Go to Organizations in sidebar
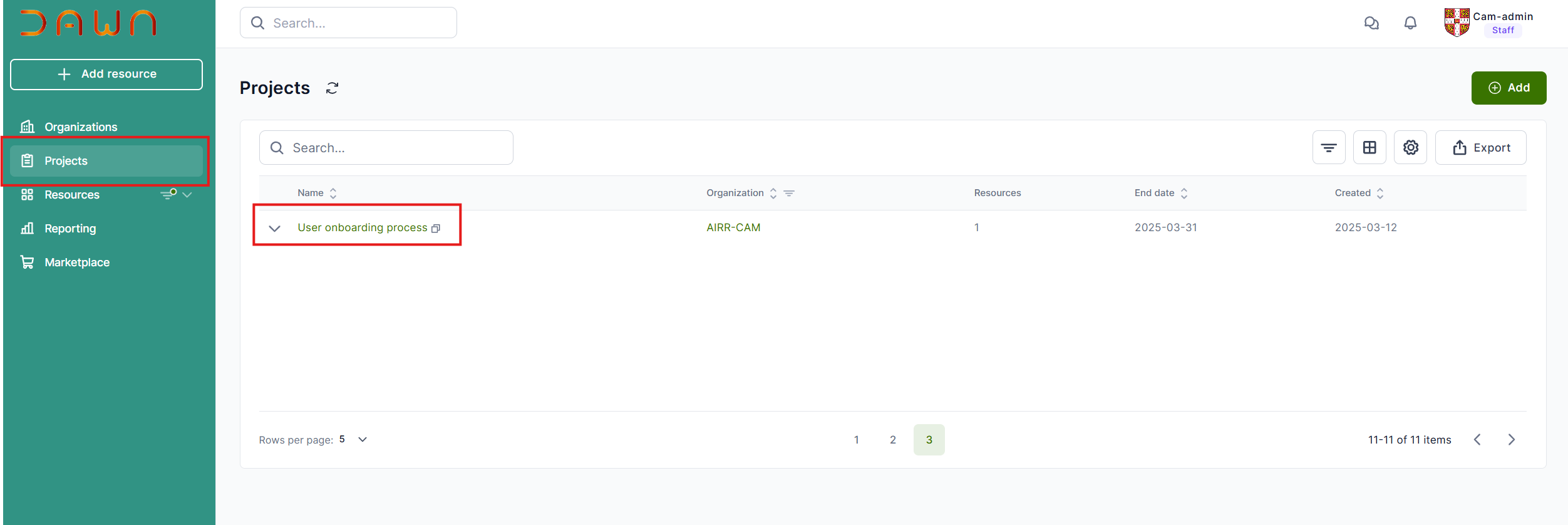The height and width of the screenshot is (525, 1568). 81,127
